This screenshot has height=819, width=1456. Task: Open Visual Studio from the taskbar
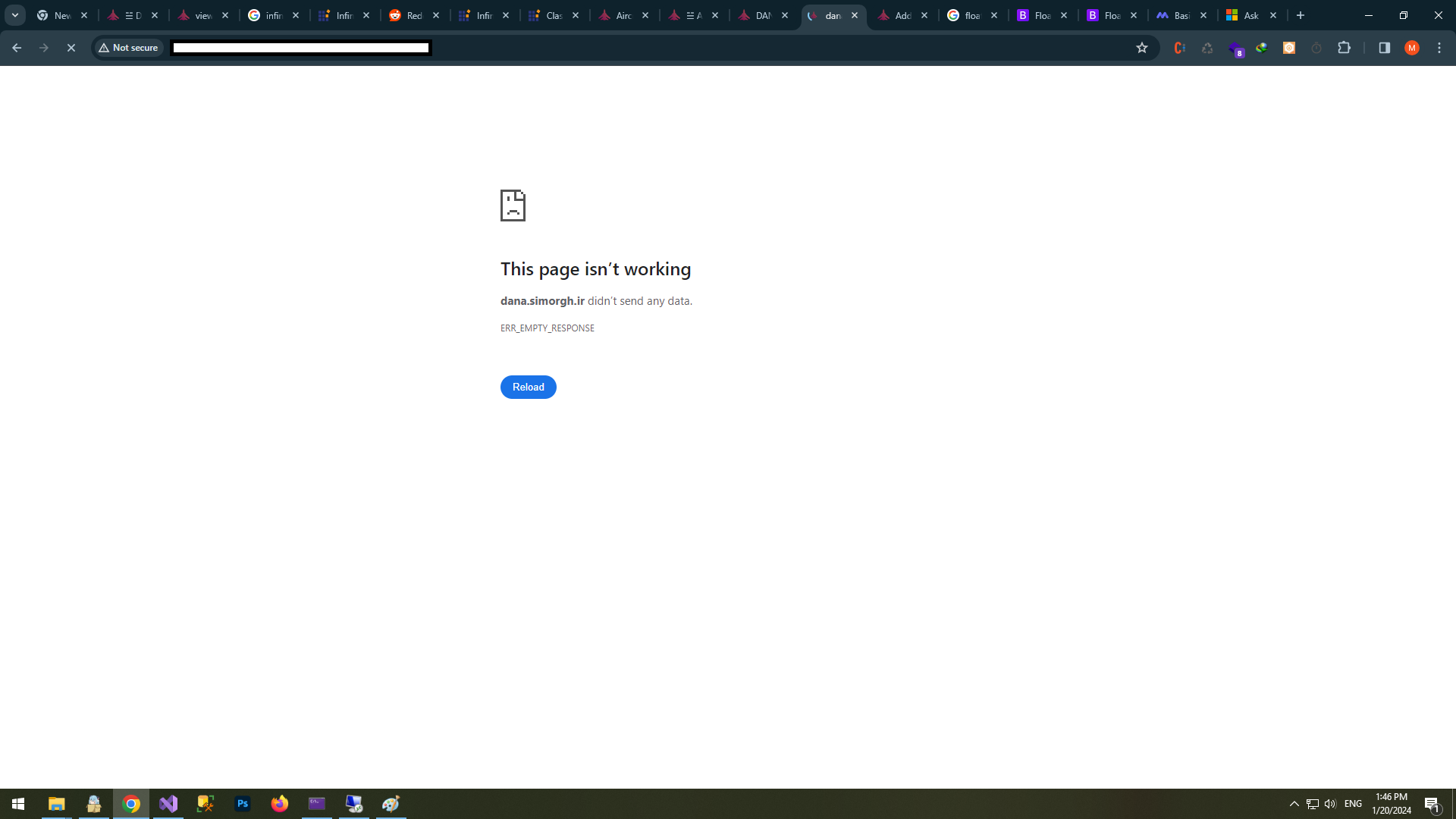[168, 804]
